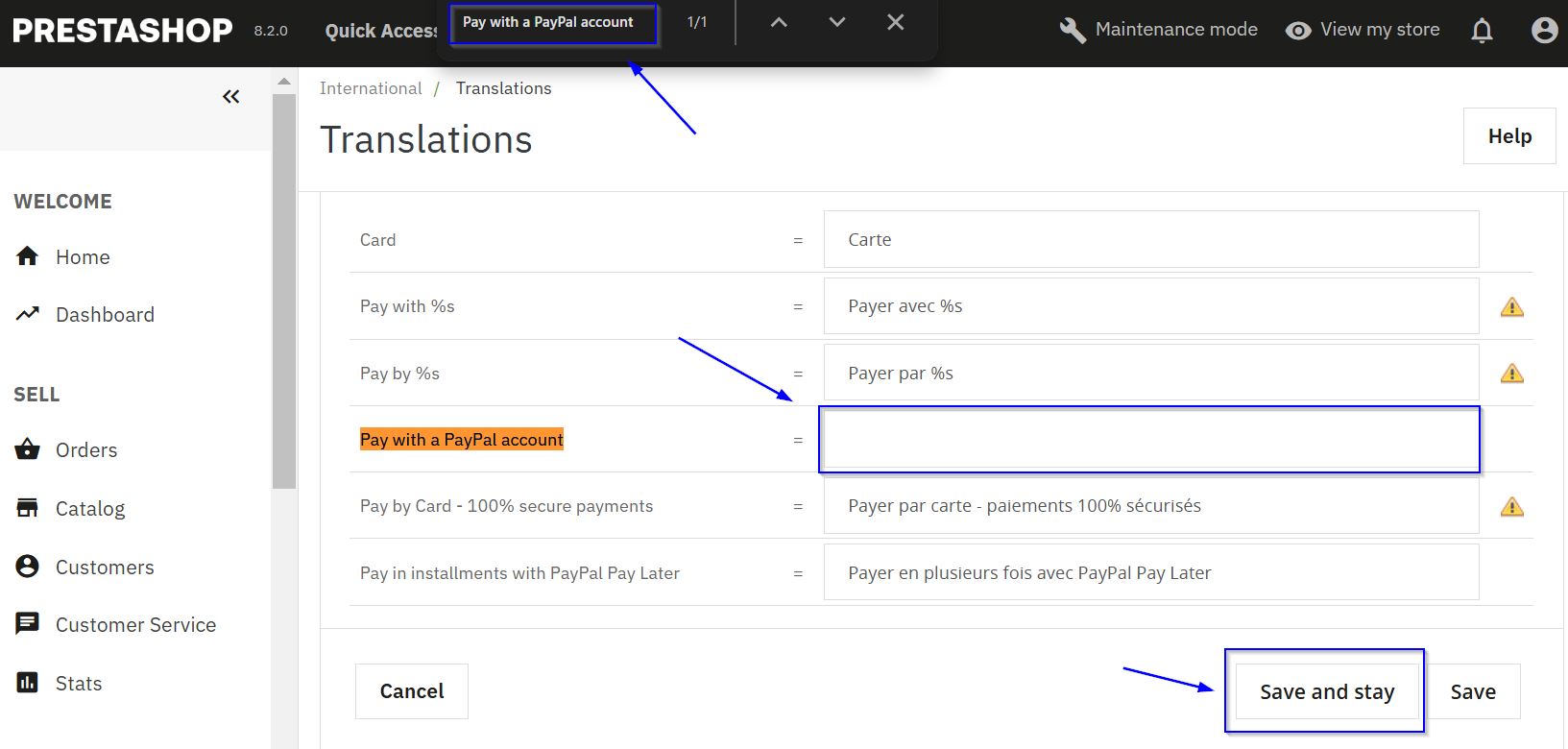The image size is (1568, 749).
Task: Collapse the sidebar with the double chevron
Action: point(230,96)
